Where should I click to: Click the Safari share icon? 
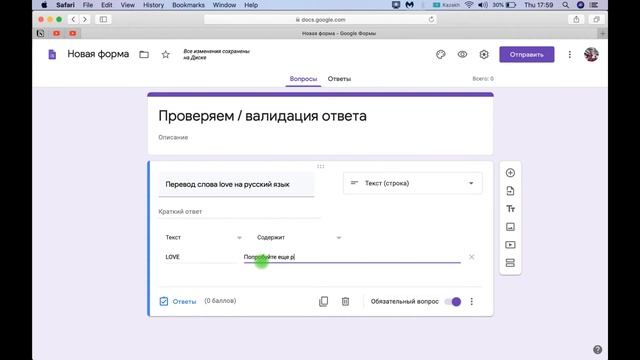pos(576,19)
